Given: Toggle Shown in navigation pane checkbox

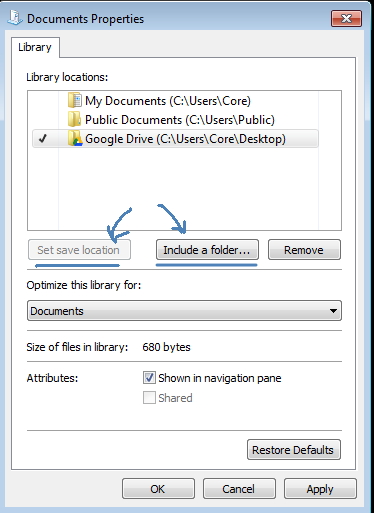Looking at the screenshot, I should (x=149, y=378).
